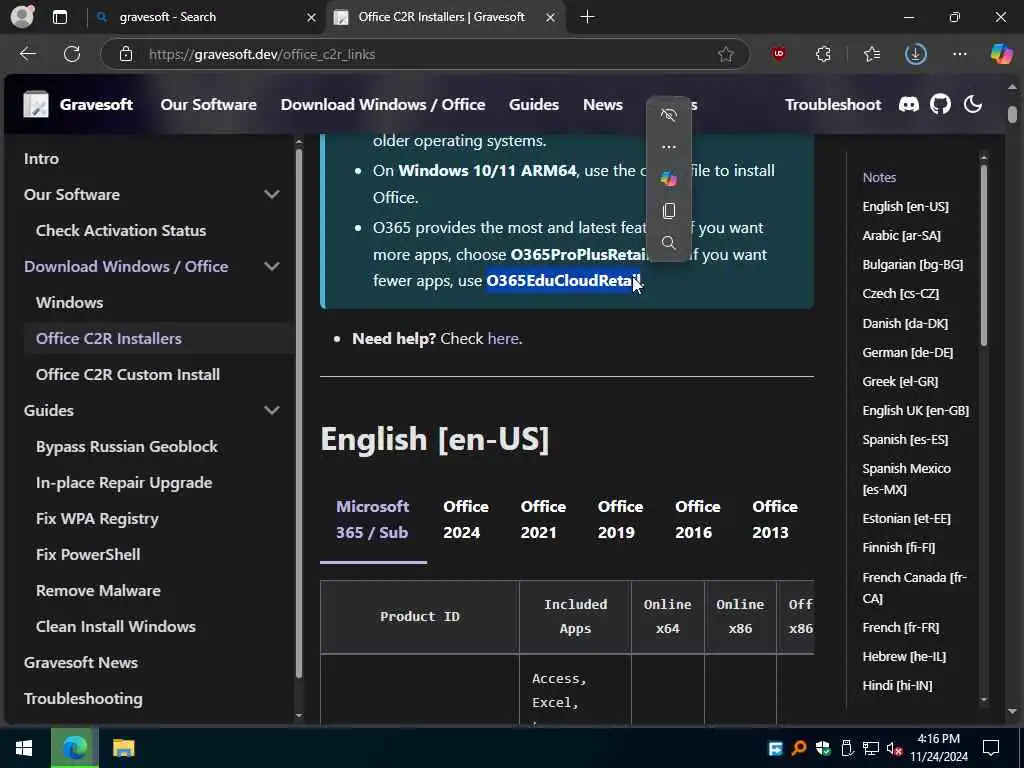Copy selected text from mini menu
The image size is (1024, 768).
coord(668,211)
